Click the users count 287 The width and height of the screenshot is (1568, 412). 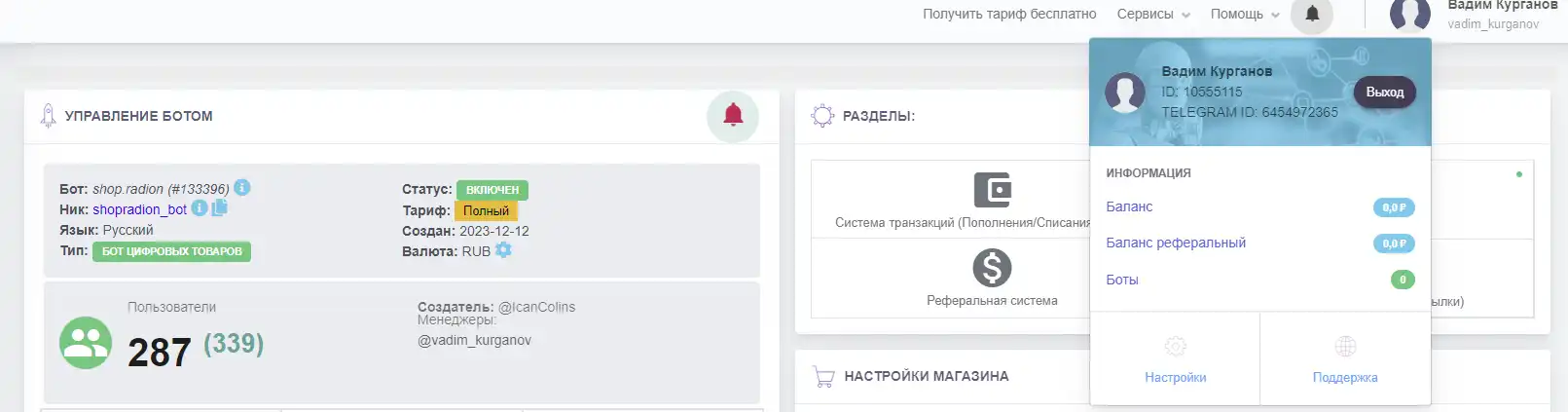pyautogui.click(x=160, y=352)
